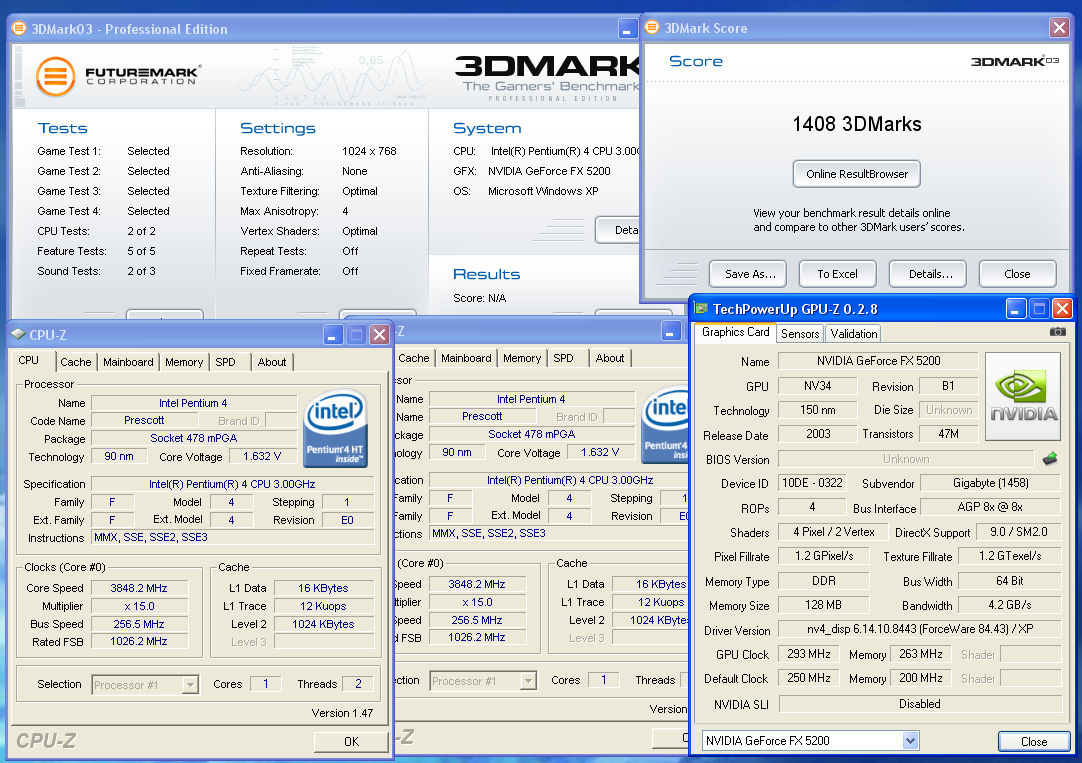Click the Code Name Prescott field in front CPU-Z
This screenshot has width=1082, height=763.
click(x=144, y=420)
